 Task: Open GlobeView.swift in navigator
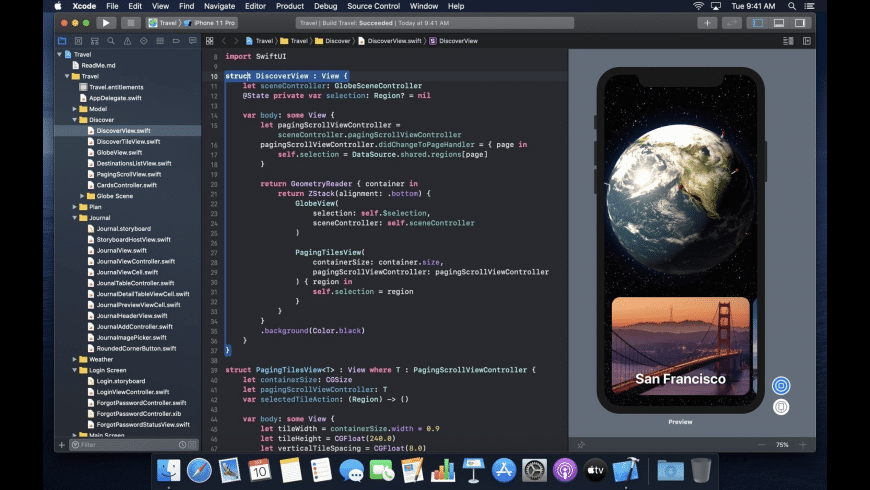click(120, 152)
